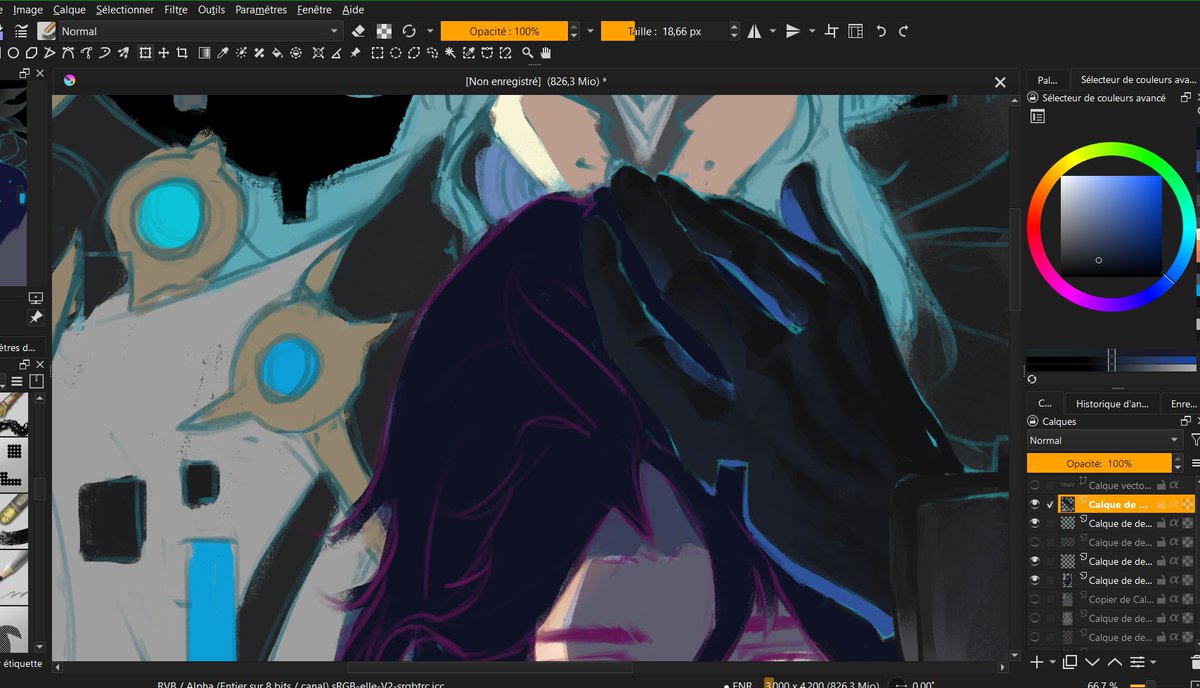
Task: Move layer down with chevron
Action: pyautogui.click(x=1092, y=662)
